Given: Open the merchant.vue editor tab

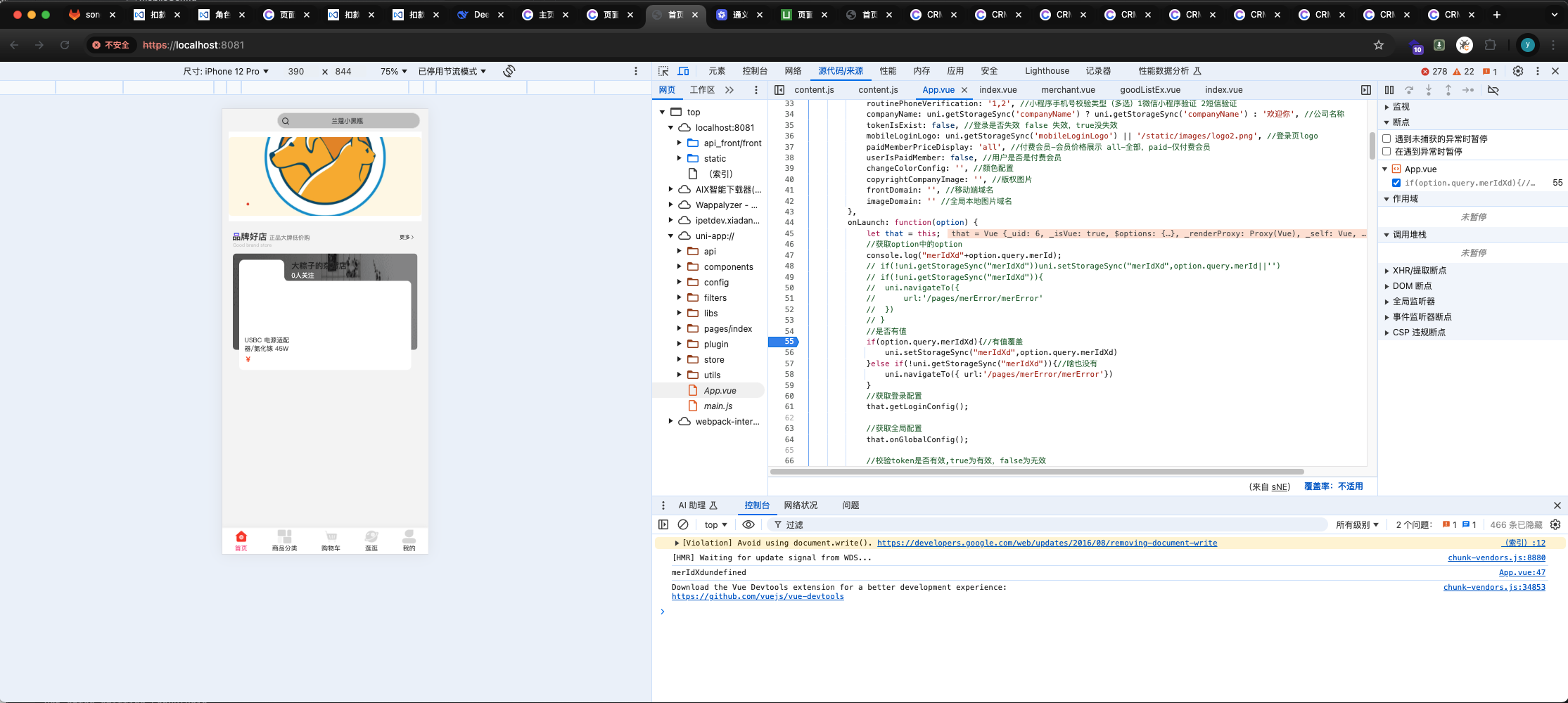Looking at the screenshot, I should [1068, 90].
